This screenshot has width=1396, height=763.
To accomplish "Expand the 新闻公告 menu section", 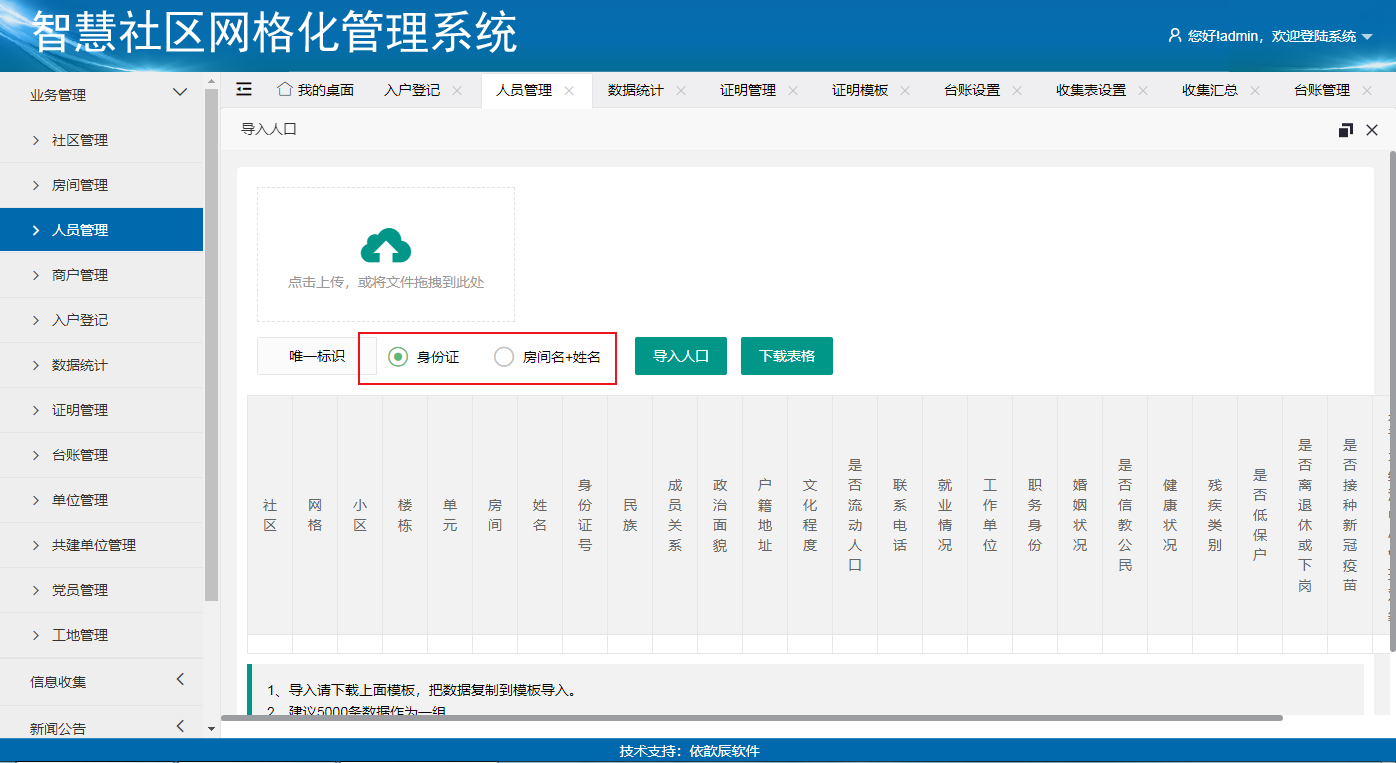I will (180, 726).
